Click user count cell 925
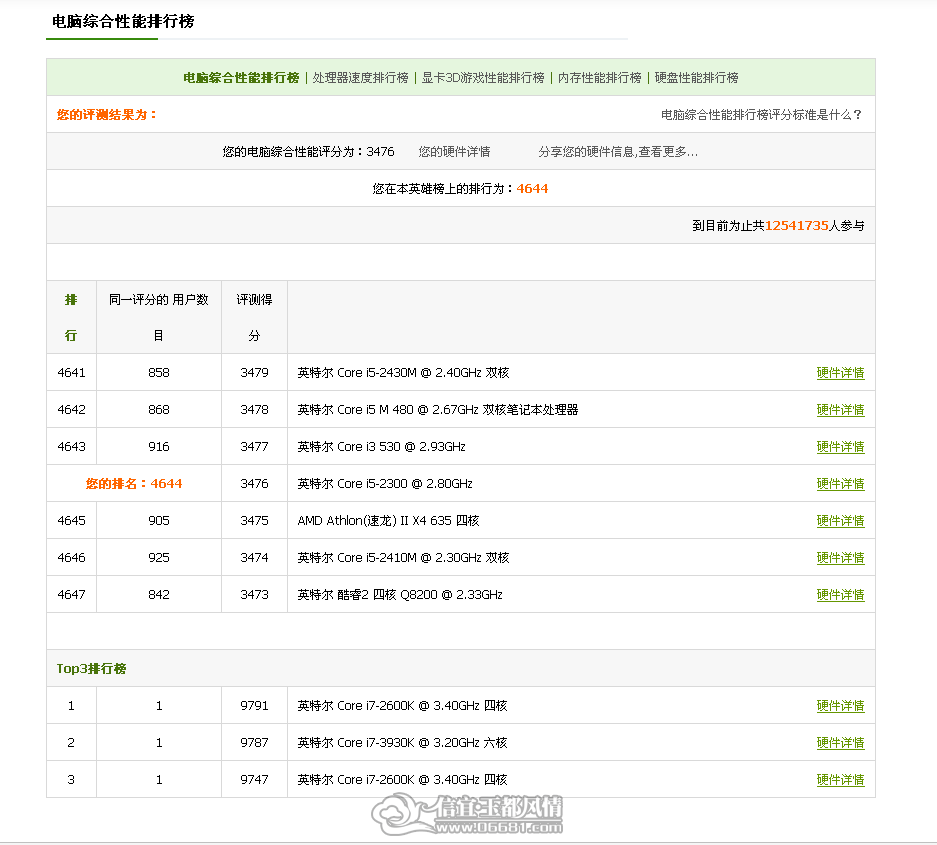Image resolution: width=937 pixels, height=845 pixels. point(159,558)
